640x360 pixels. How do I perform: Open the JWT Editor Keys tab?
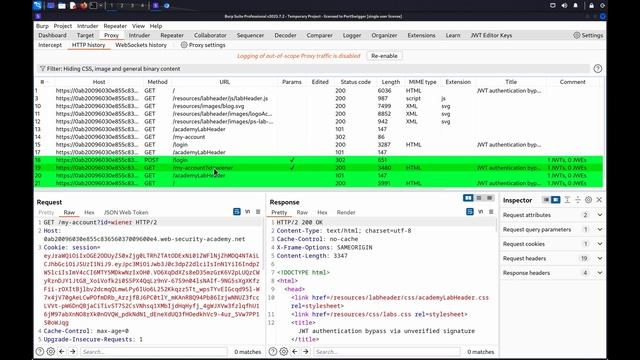[x=491, y=35]
